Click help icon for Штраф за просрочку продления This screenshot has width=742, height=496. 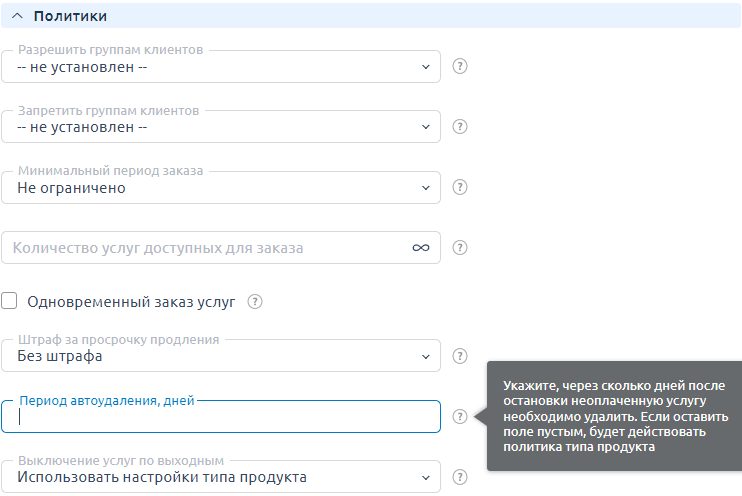coord(460,356)
